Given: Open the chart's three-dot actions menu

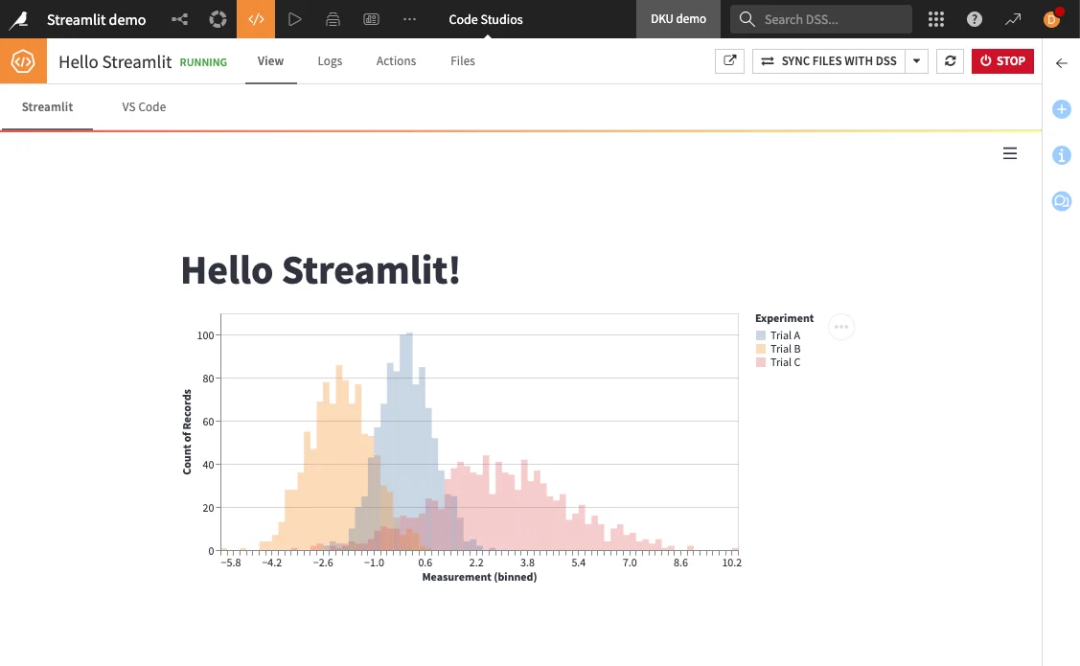Looking at the screenshot, I should point(841,326).
